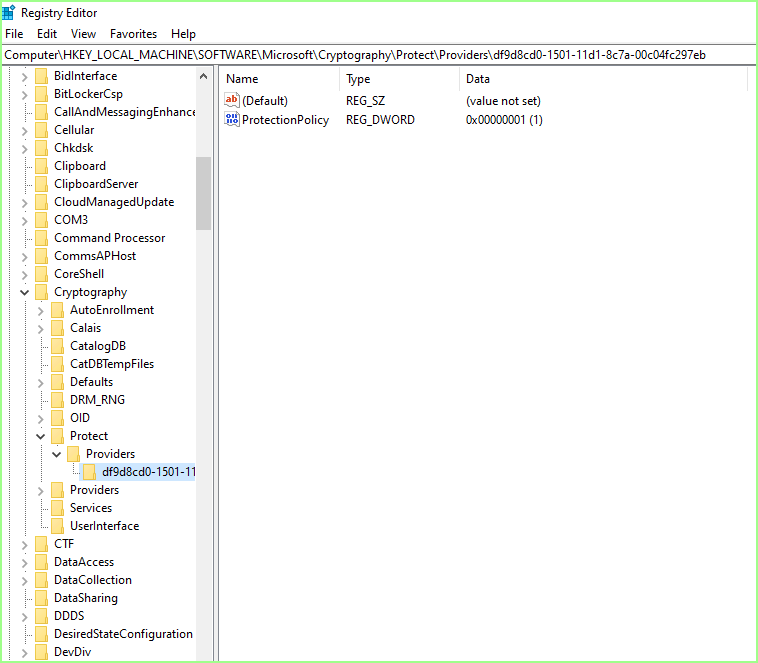Select the DataCollection key label
Screen dimensions: 758x663
pyautogui.click(x=93, y=580)
